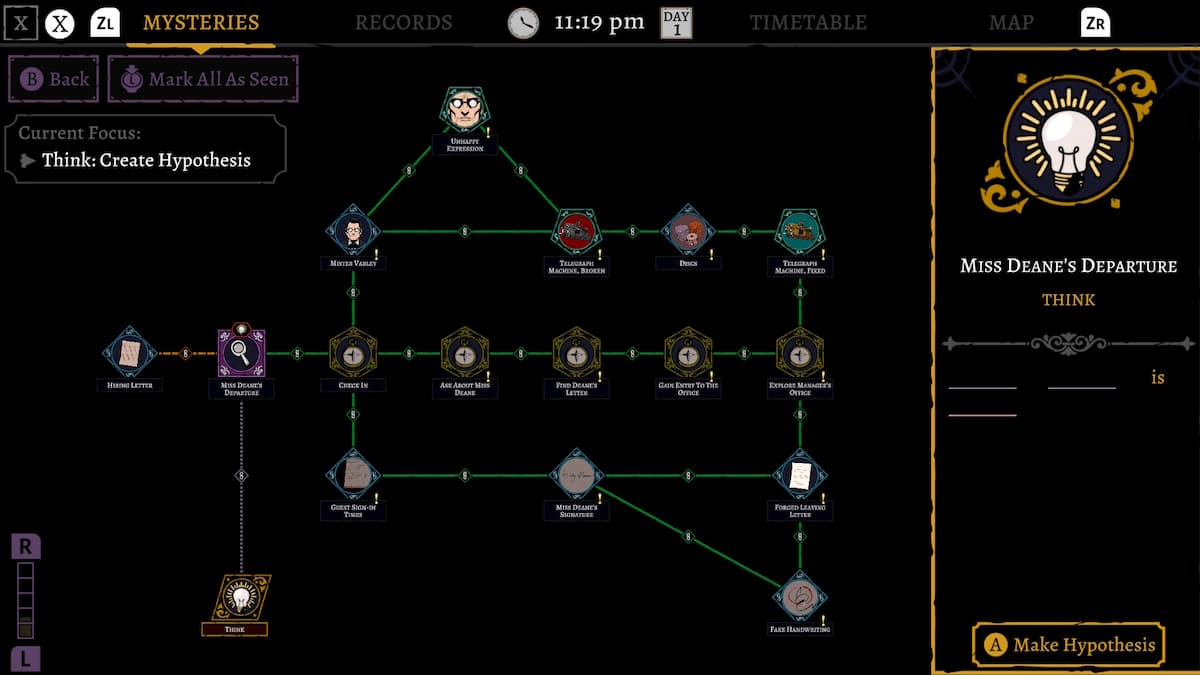
Task: Click the clock icon beside the time
Action: 523,23
